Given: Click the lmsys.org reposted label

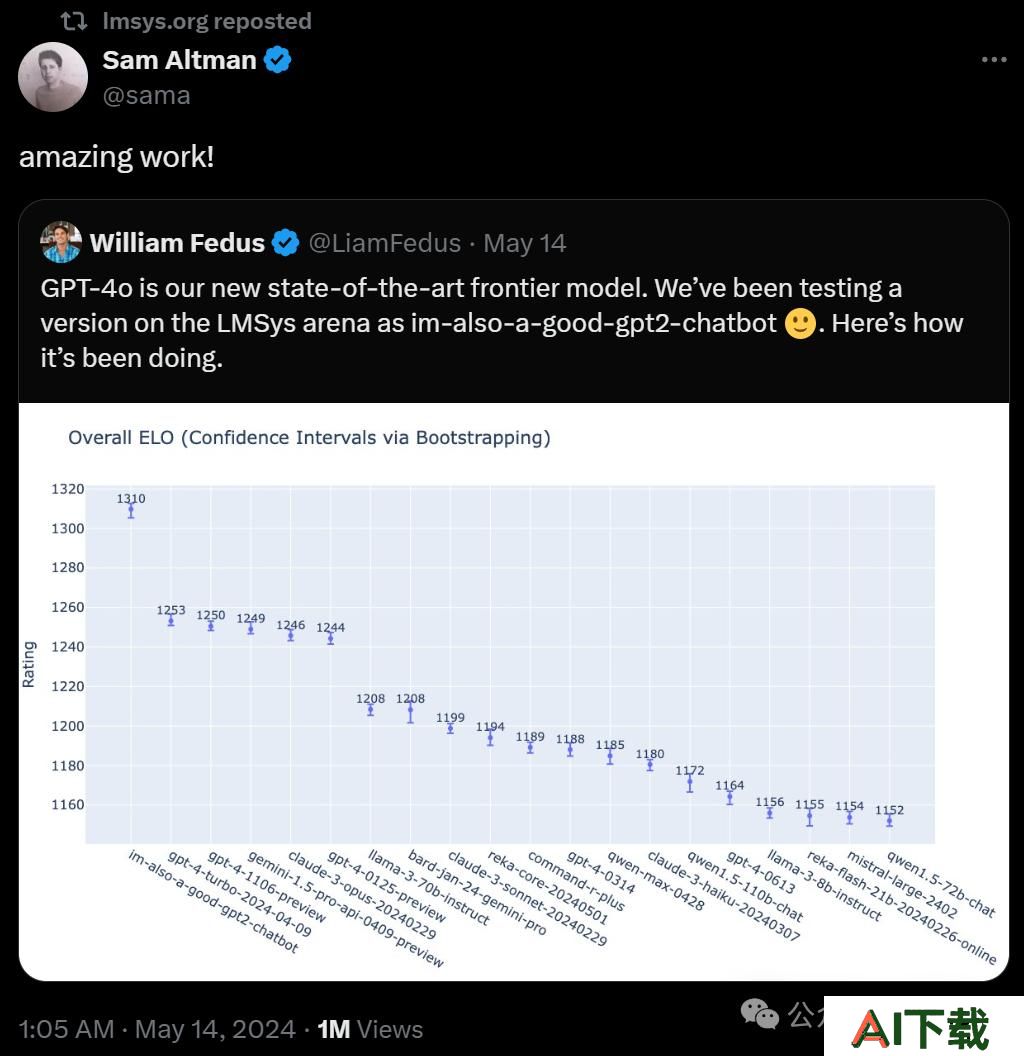Looking at the screenshot, I should coord(207,22).
